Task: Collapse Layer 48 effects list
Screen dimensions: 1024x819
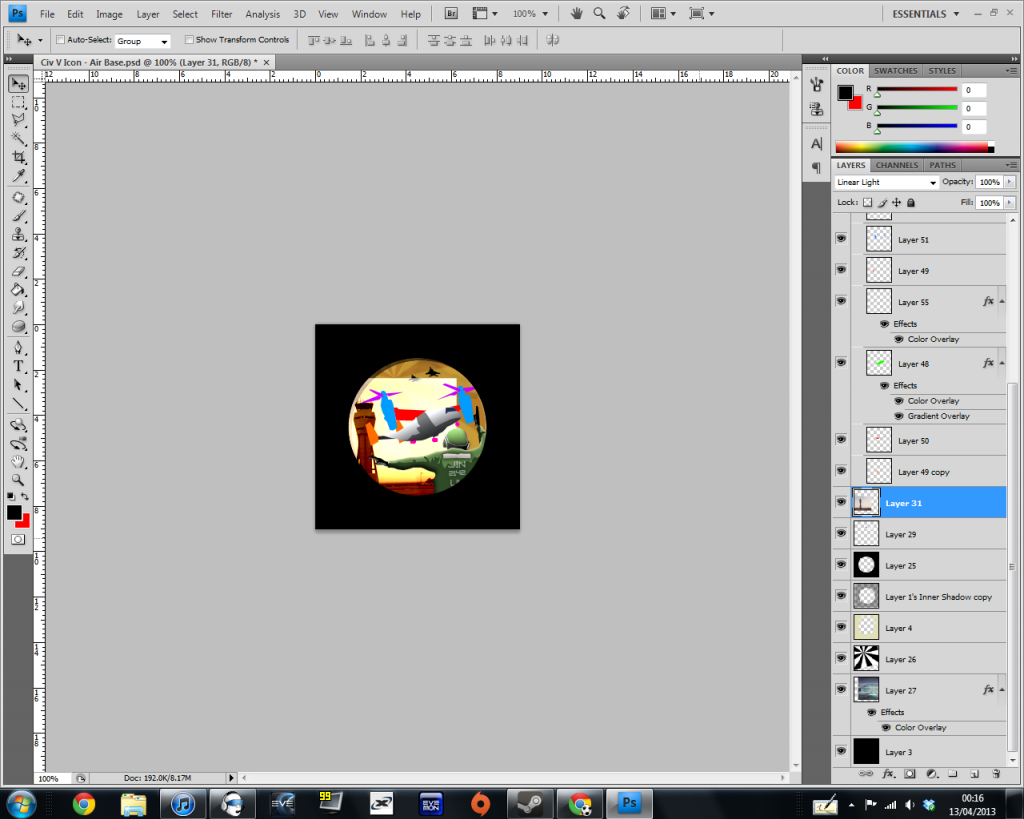Action: (1002, 362)
